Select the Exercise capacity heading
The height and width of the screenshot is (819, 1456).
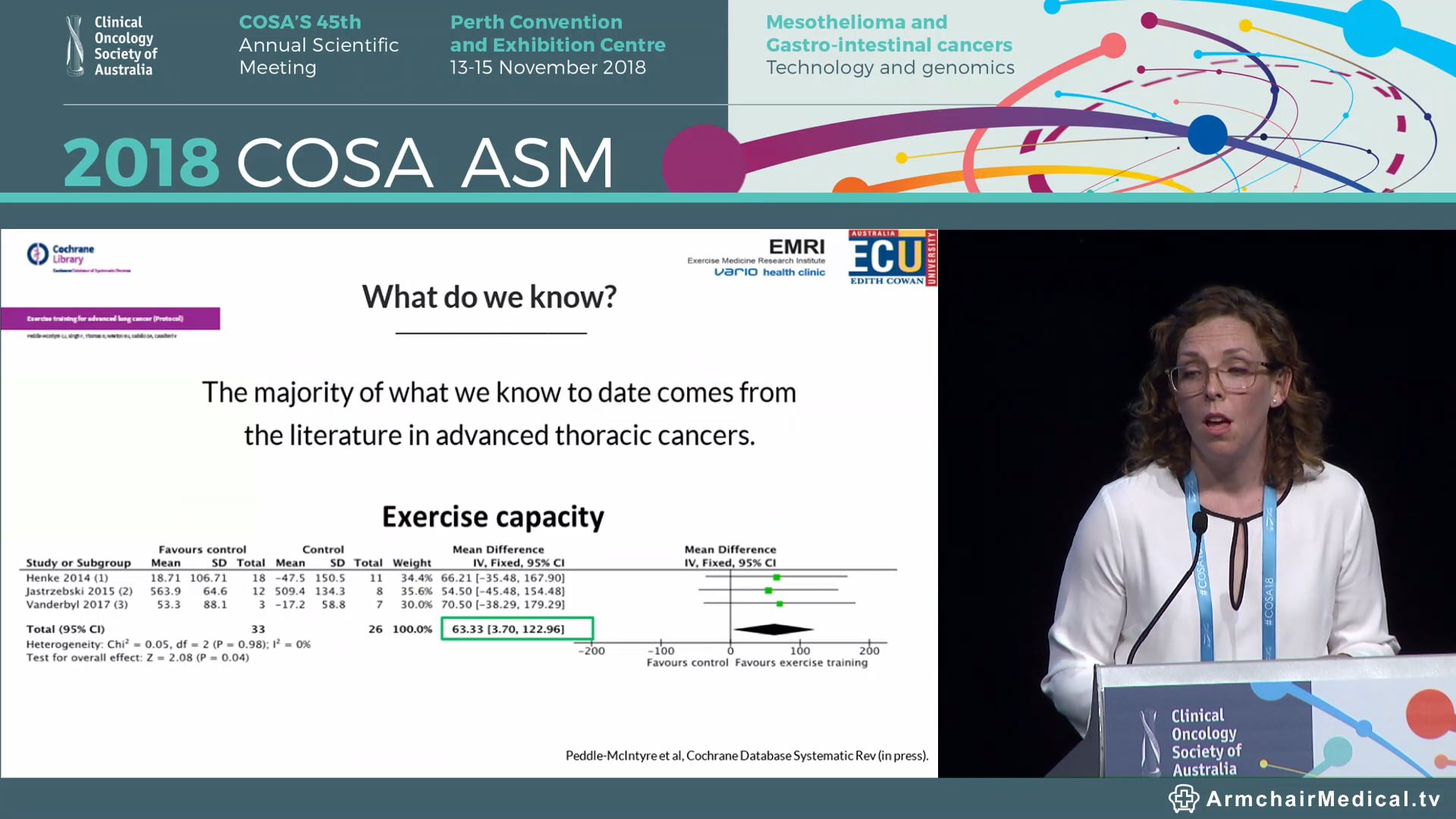coord(493,516)
